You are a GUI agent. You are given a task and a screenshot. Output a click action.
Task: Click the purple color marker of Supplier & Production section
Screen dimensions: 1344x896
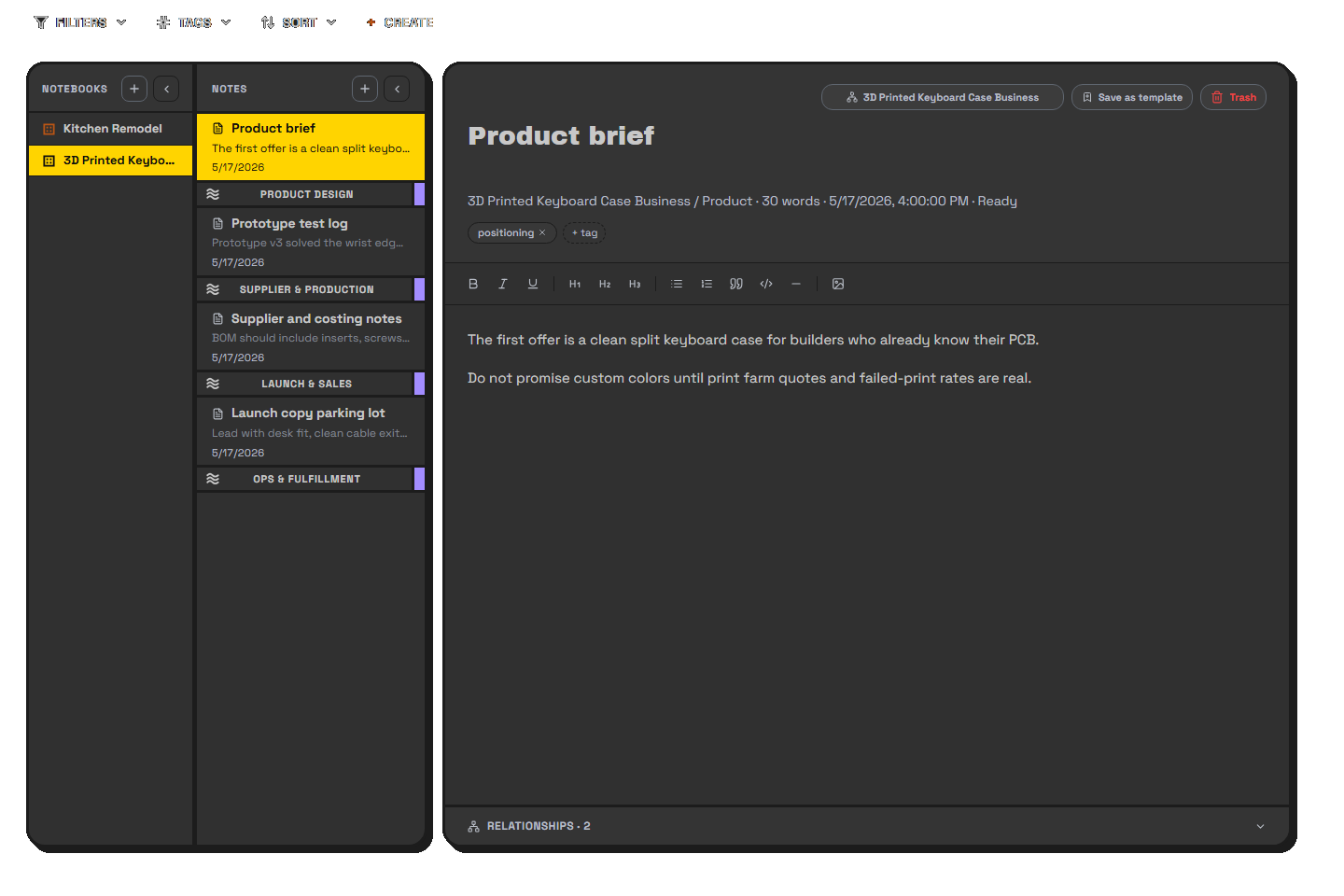pos(419,289)
